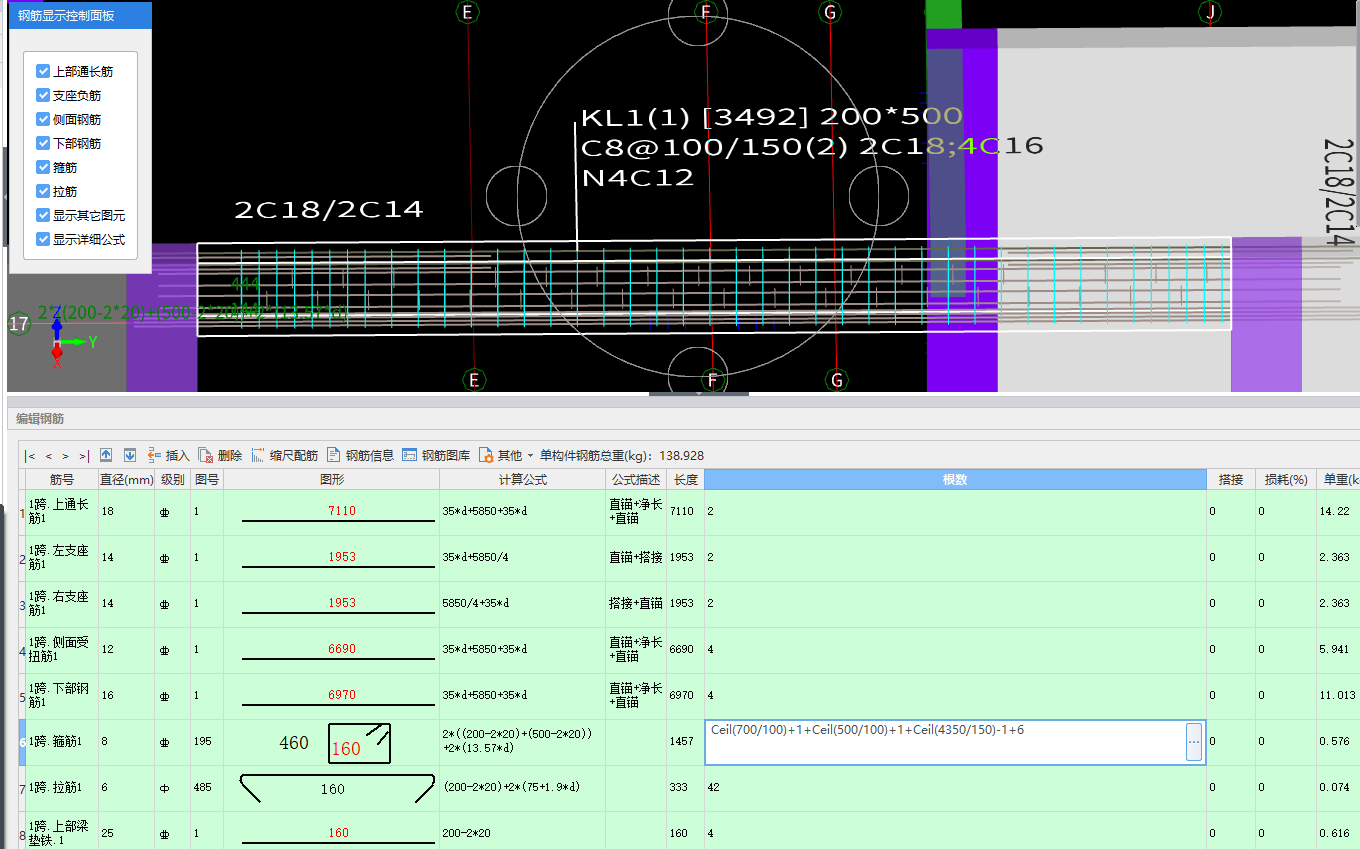The height and width of the screenshot is (849, 1360).
Task: Click 损耗(%) column header
Action: point(1286,480)
